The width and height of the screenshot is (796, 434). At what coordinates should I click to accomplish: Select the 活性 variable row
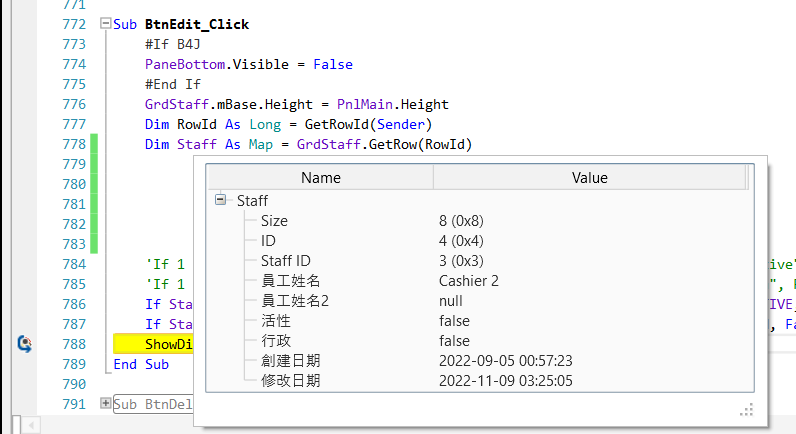pyautogui.click(x=274, y=321)
